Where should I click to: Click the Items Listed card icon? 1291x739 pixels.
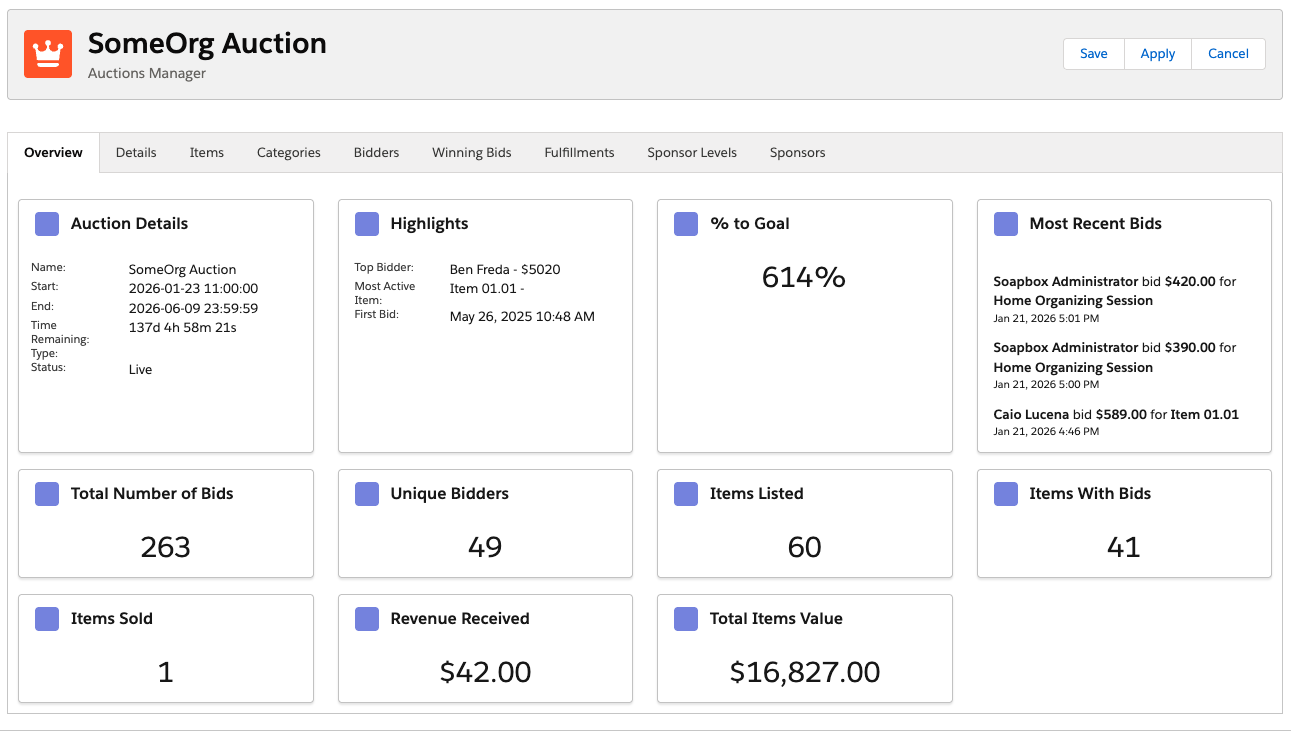686,494
